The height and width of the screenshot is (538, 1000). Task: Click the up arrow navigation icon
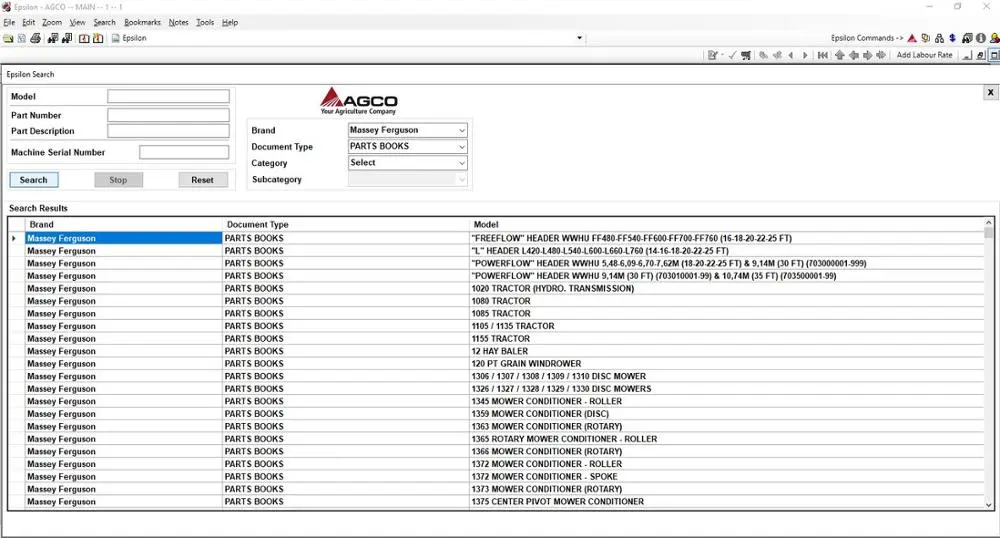(x=839, y=55)
